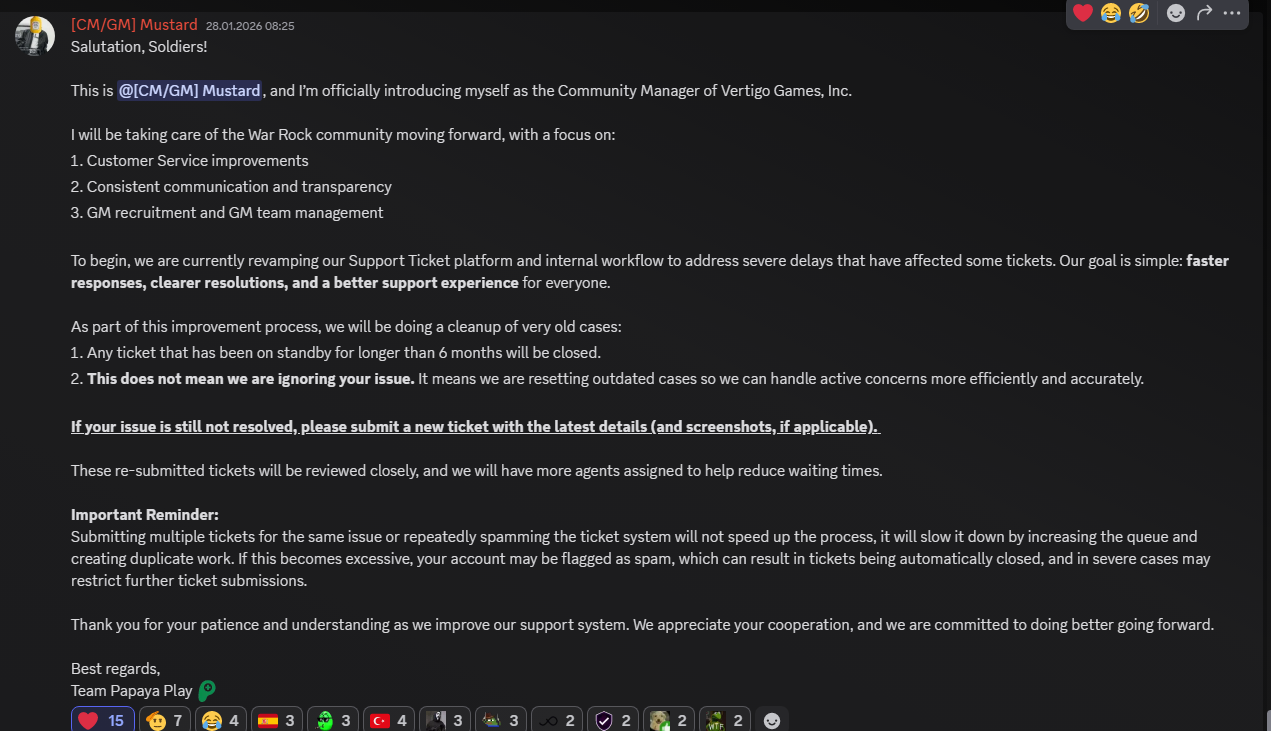Open the add reaction emoji picker in toolbar
Image resolution: width=1271 pixels, height=731 pixels.
pyautogui.click(x=1176, y=13)
